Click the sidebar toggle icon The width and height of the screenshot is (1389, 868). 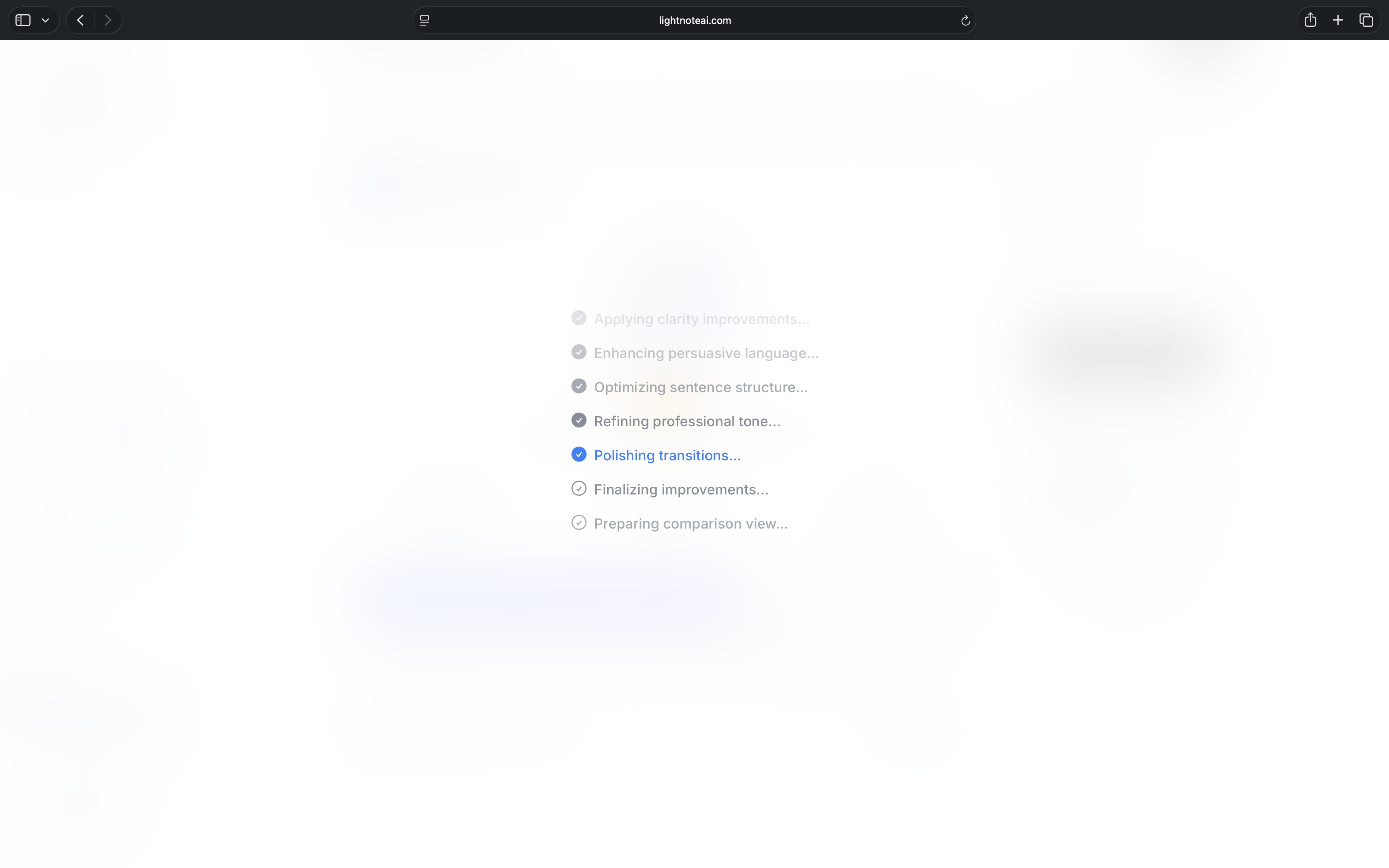tap(23, 20)
